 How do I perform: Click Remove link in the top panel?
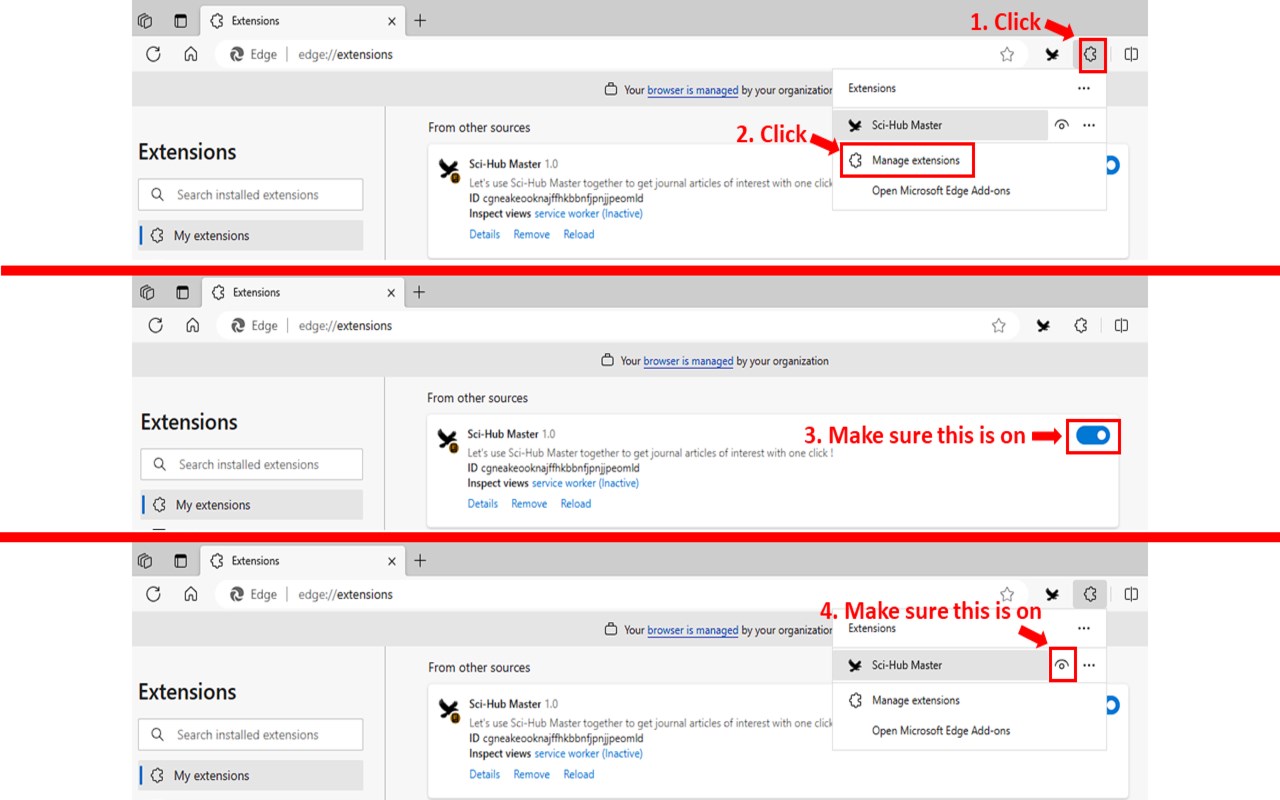click(531, 234)
